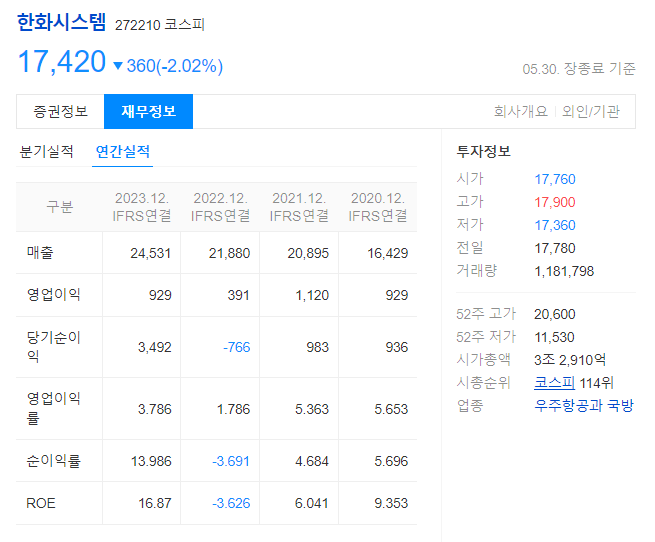Click the 114위 rank text
The image size is (655, 542).
pyautogui.click(x=596, y=382)
